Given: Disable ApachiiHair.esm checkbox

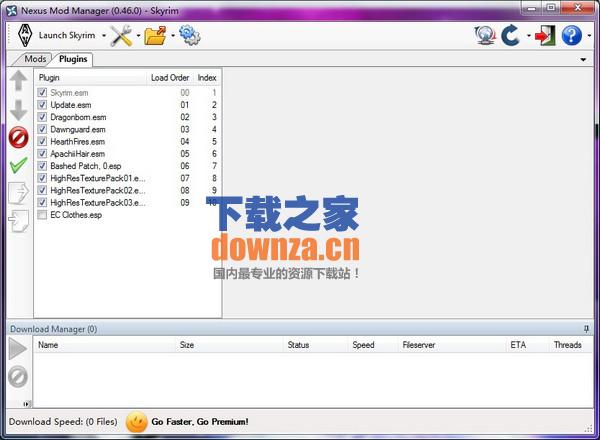Looking at the screenshot, I should 42,154.
